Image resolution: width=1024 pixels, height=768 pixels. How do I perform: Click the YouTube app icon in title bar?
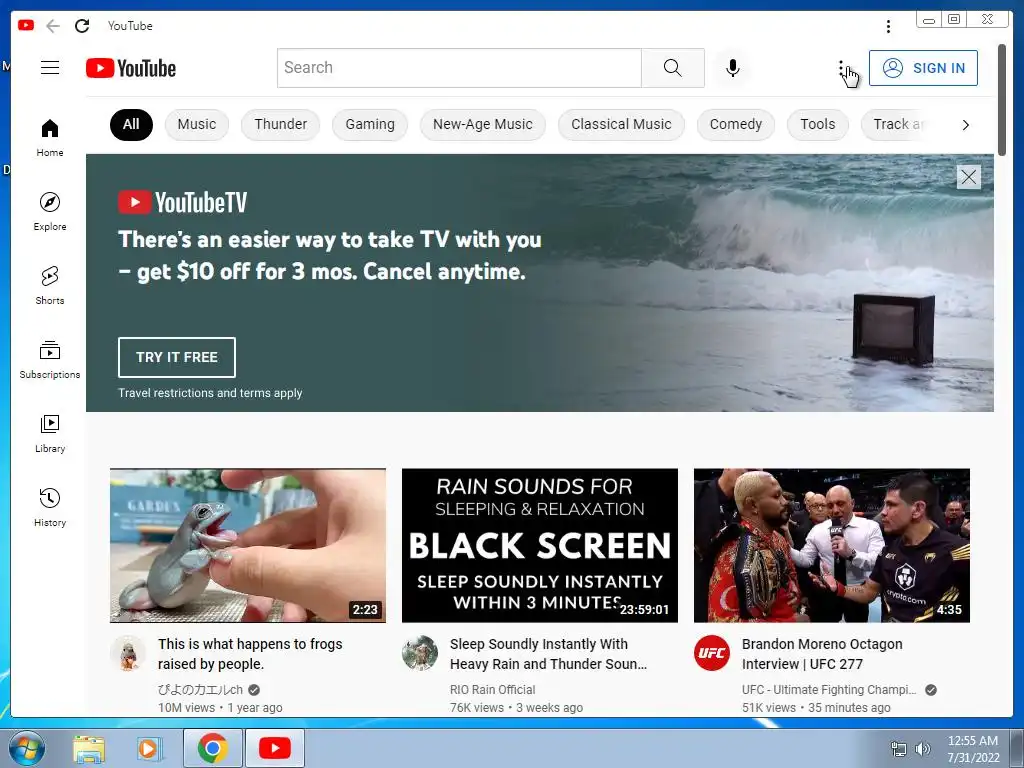click(x=26, y=25)
